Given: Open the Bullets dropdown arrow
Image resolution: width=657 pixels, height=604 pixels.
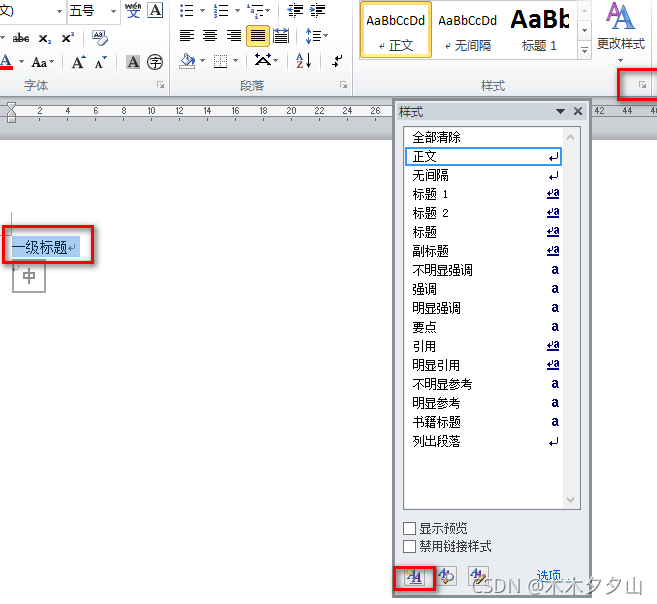Looking at the screenshot, I should tap(202, 10).
